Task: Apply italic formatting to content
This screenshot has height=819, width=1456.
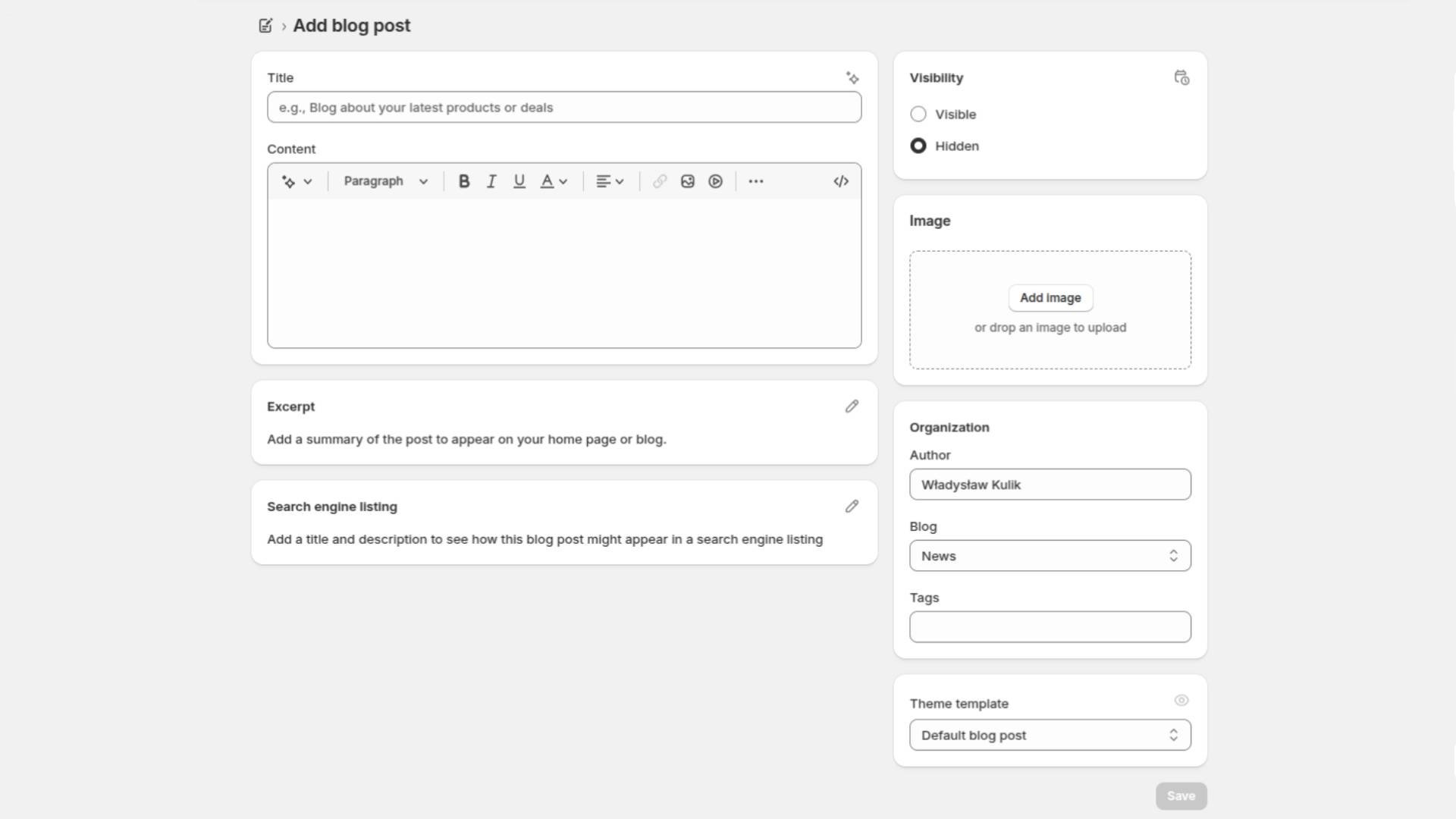Action: 491,181
